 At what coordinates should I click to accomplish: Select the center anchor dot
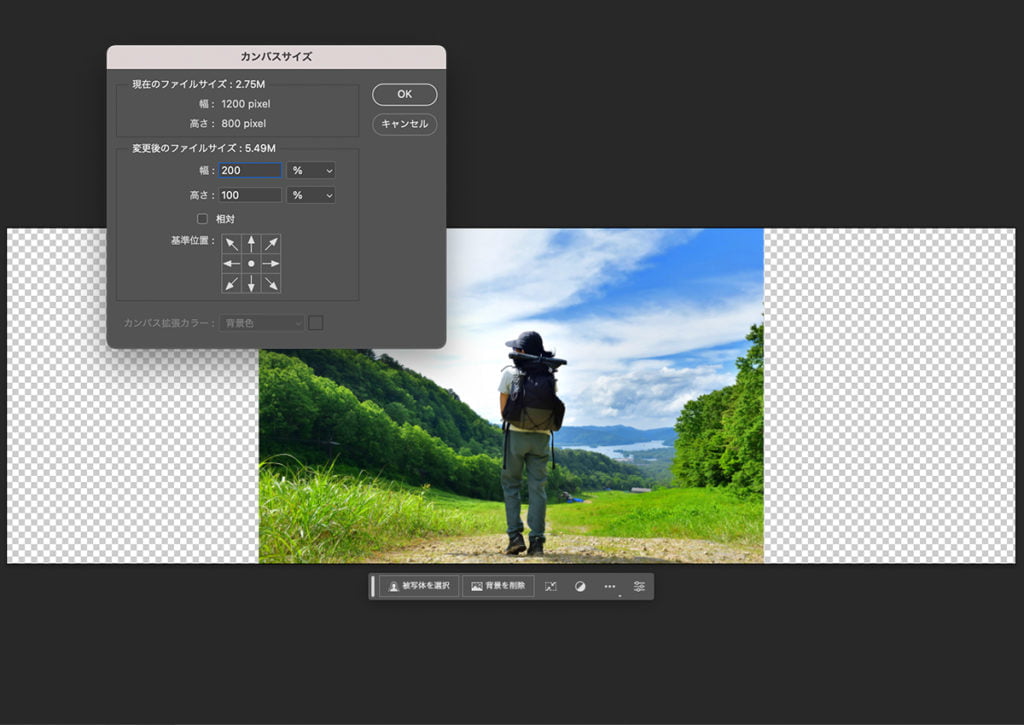click(251, 264)
